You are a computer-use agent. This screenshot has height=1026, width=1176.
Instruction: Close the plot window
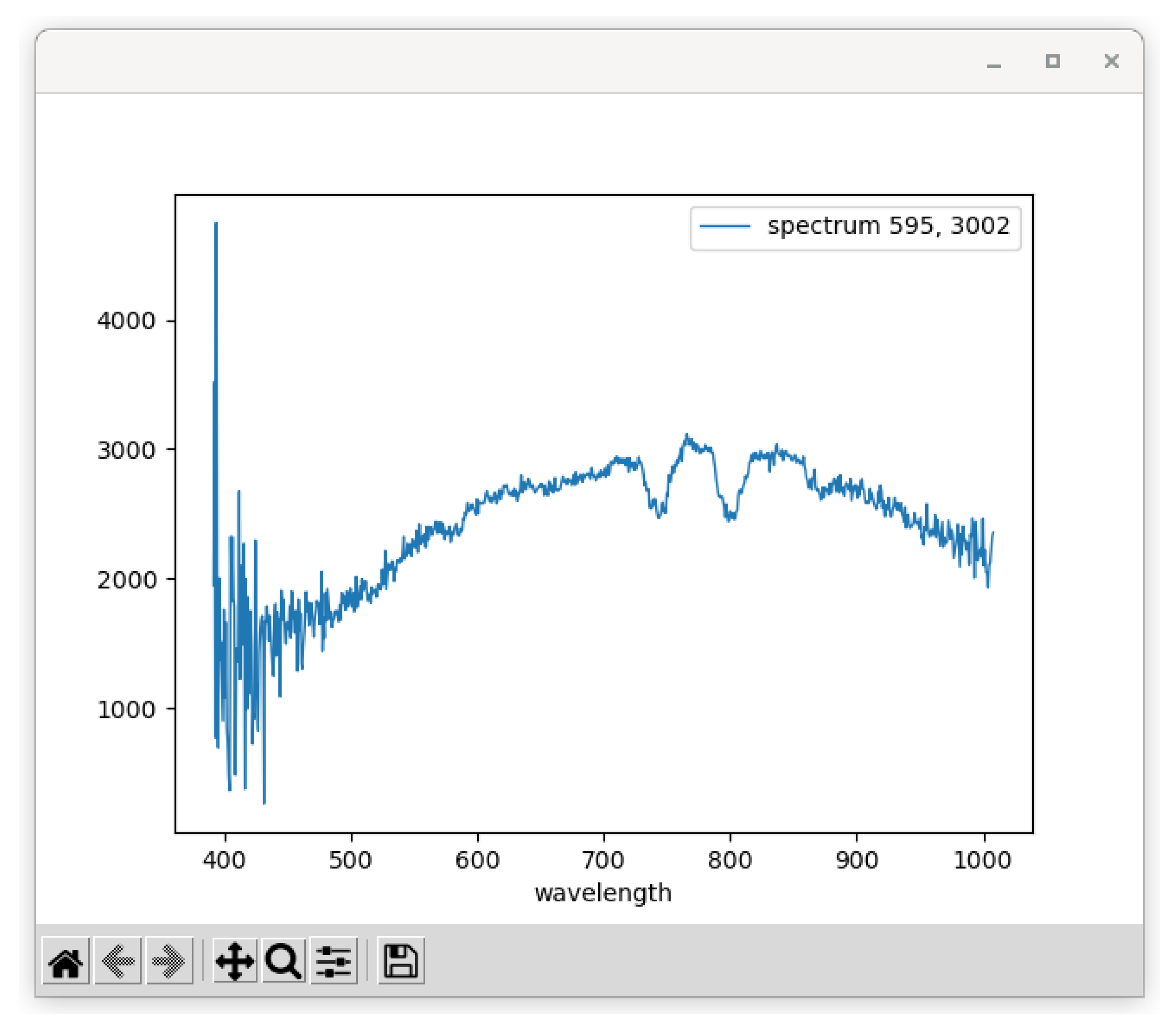[1113, 61]
